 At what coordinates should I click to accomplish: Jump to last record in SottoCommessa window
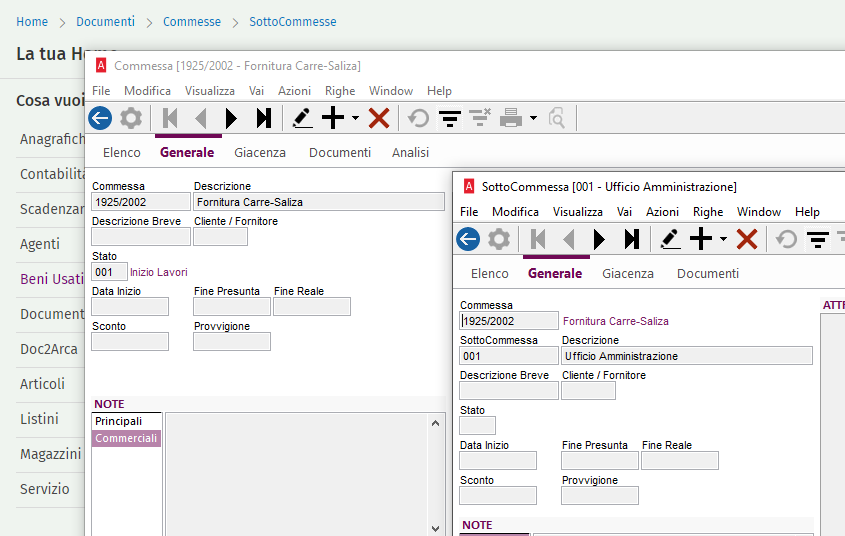pos(632,239)
